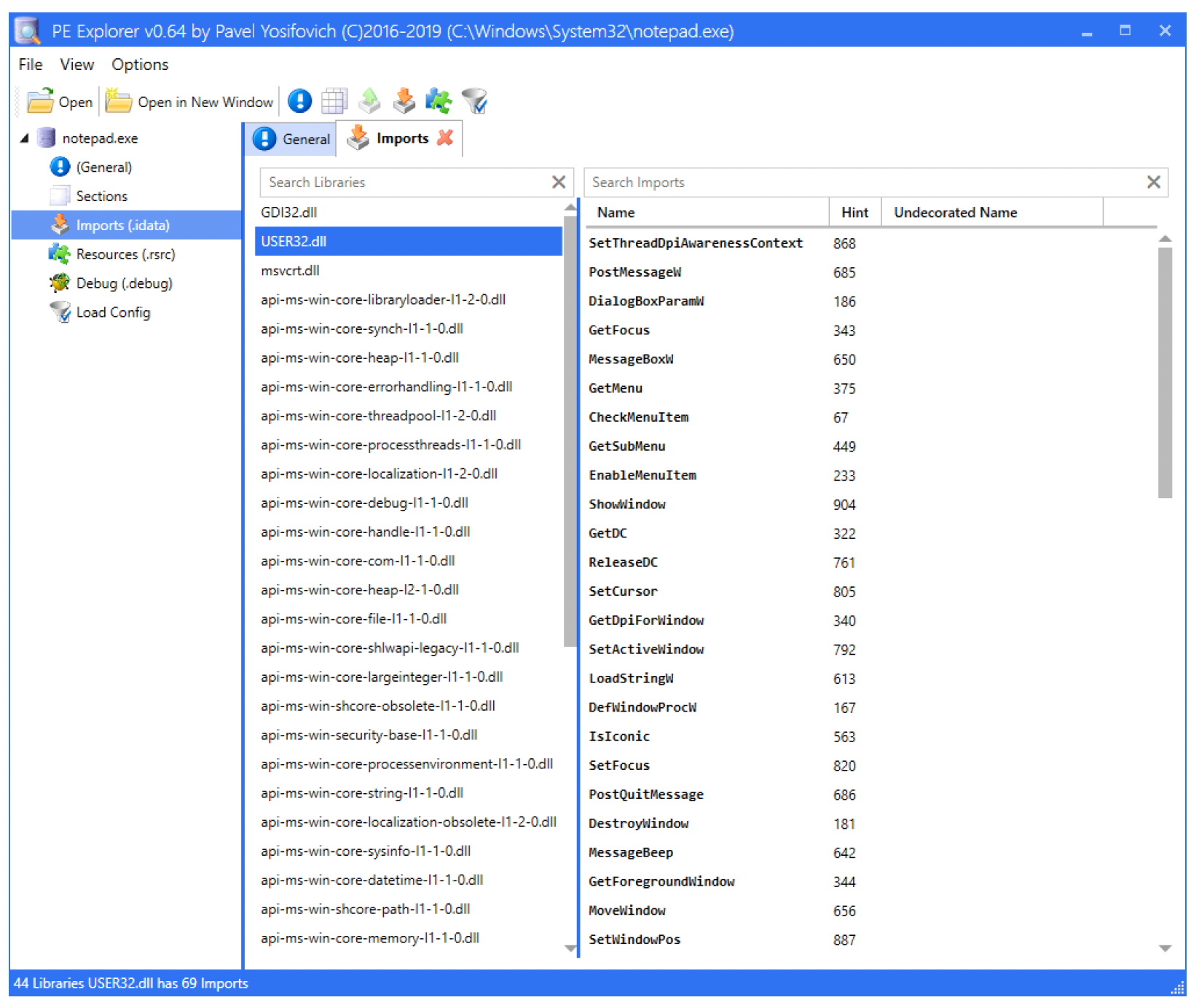The height and width of the screenshot is (1008, 1199).
Task: Select the CheckMenuItem import row
Action: 870,417
